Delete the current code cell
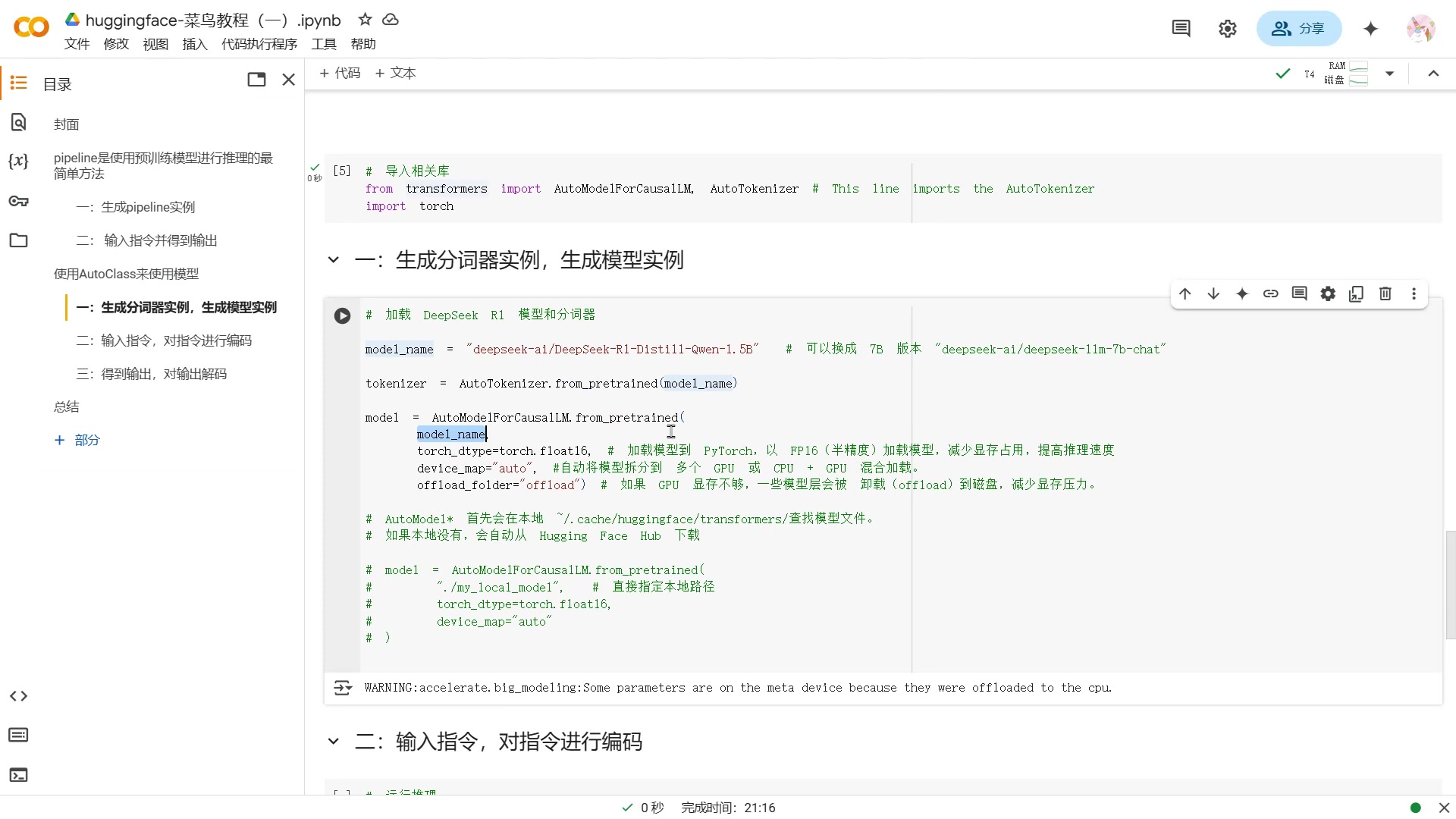Viewport: 1456px width, 819px height. [x=1385, y=293]
